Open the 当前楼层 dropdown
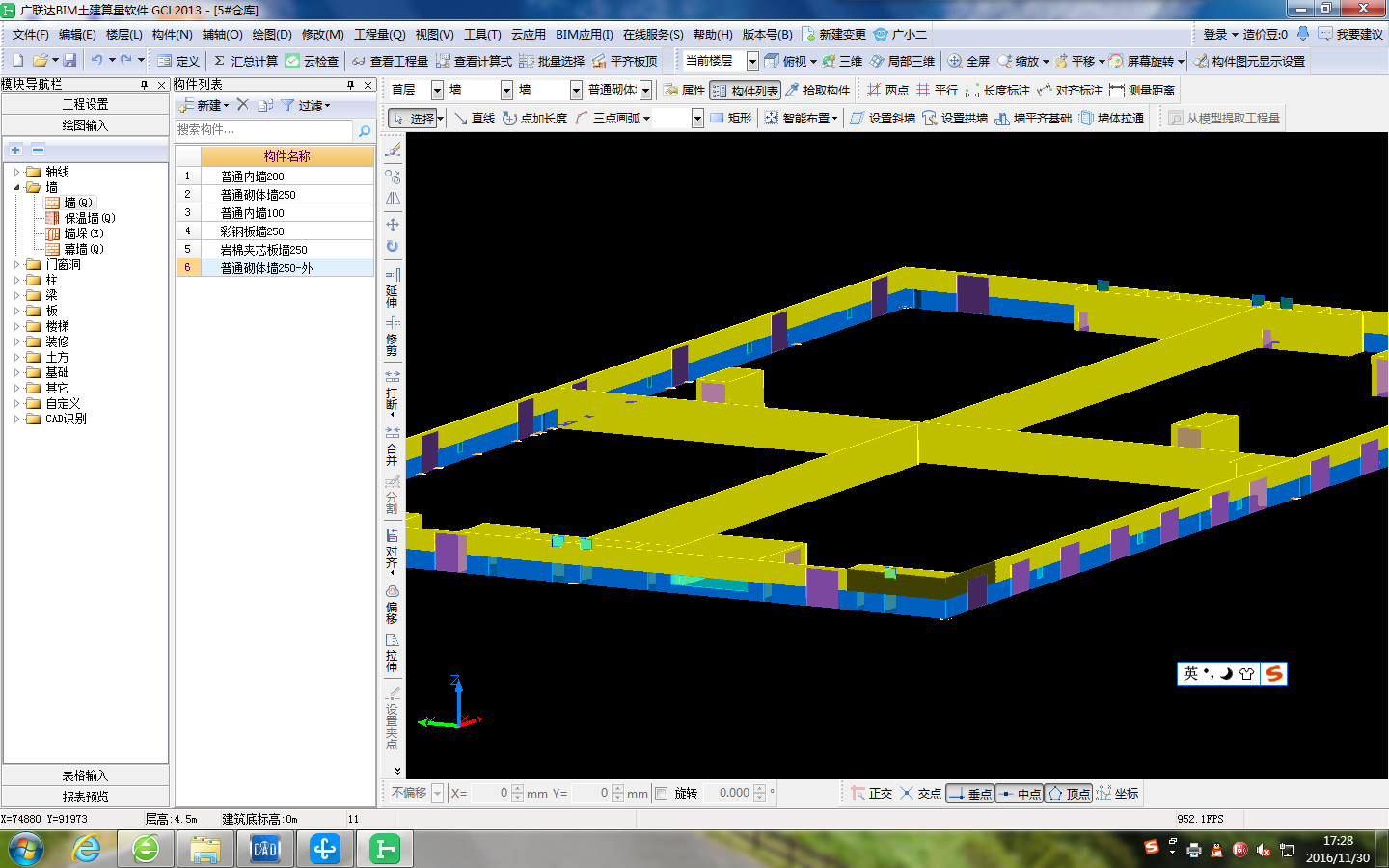The width and height of the screenshot is (1389, 868). [x=752, y=61]
